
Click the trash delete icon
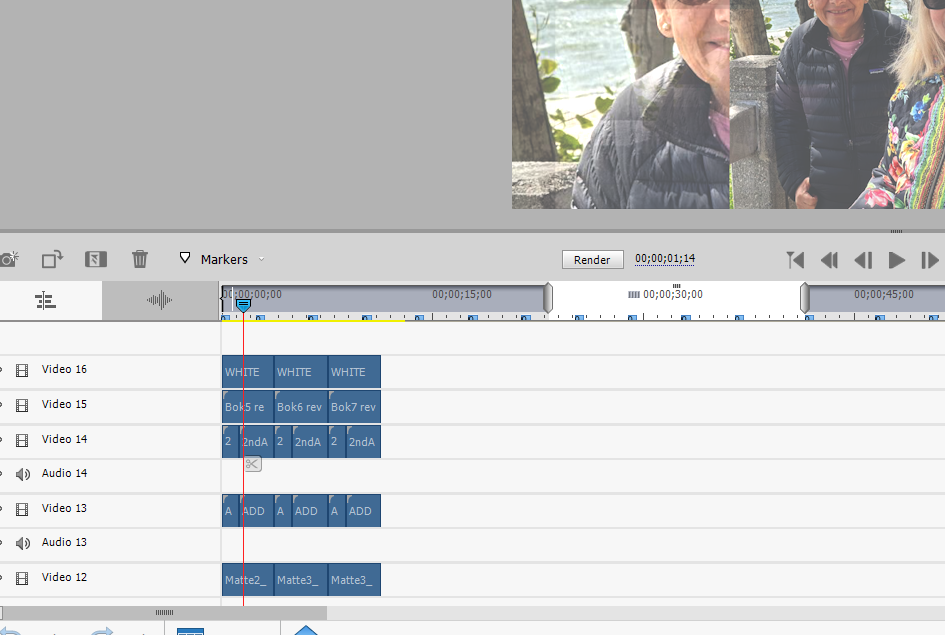[140, 259]
